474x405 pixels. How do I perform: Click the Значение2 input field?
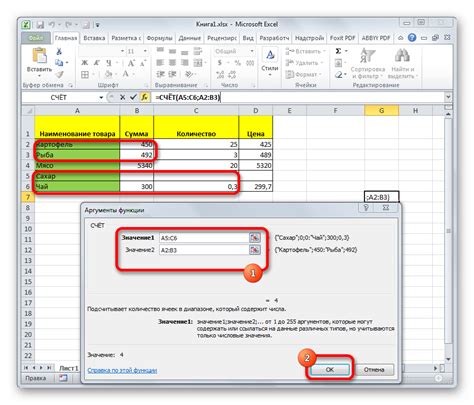204,250
